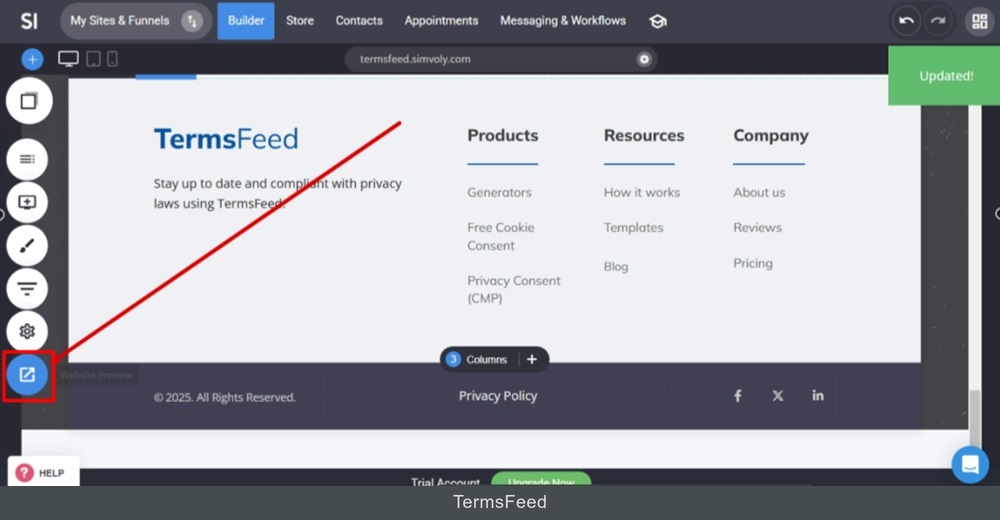Open the Contacts menu

(359, 21)
